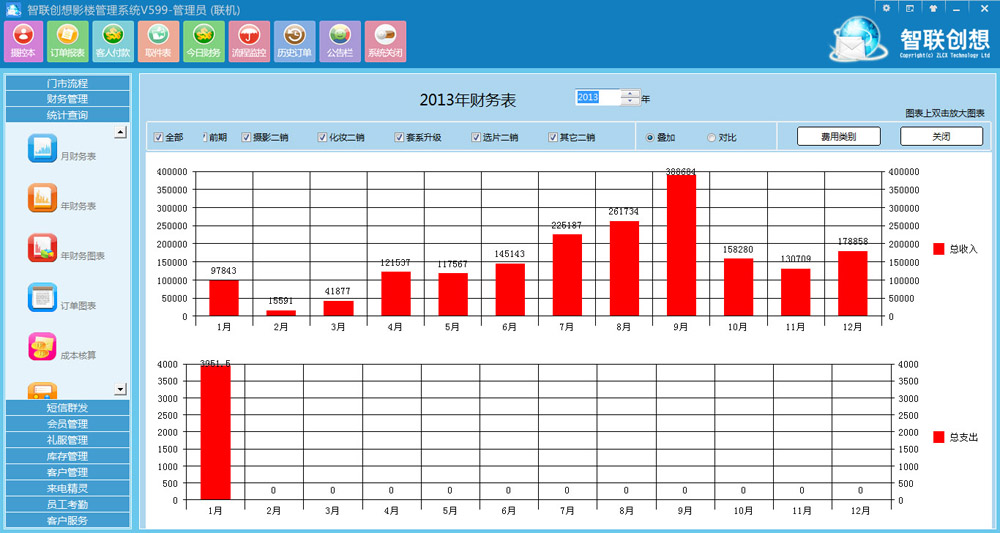Expand the 库存管理 sidebar section
The height and width of the screenshot is (533, 1000).
tap(67, 456)
